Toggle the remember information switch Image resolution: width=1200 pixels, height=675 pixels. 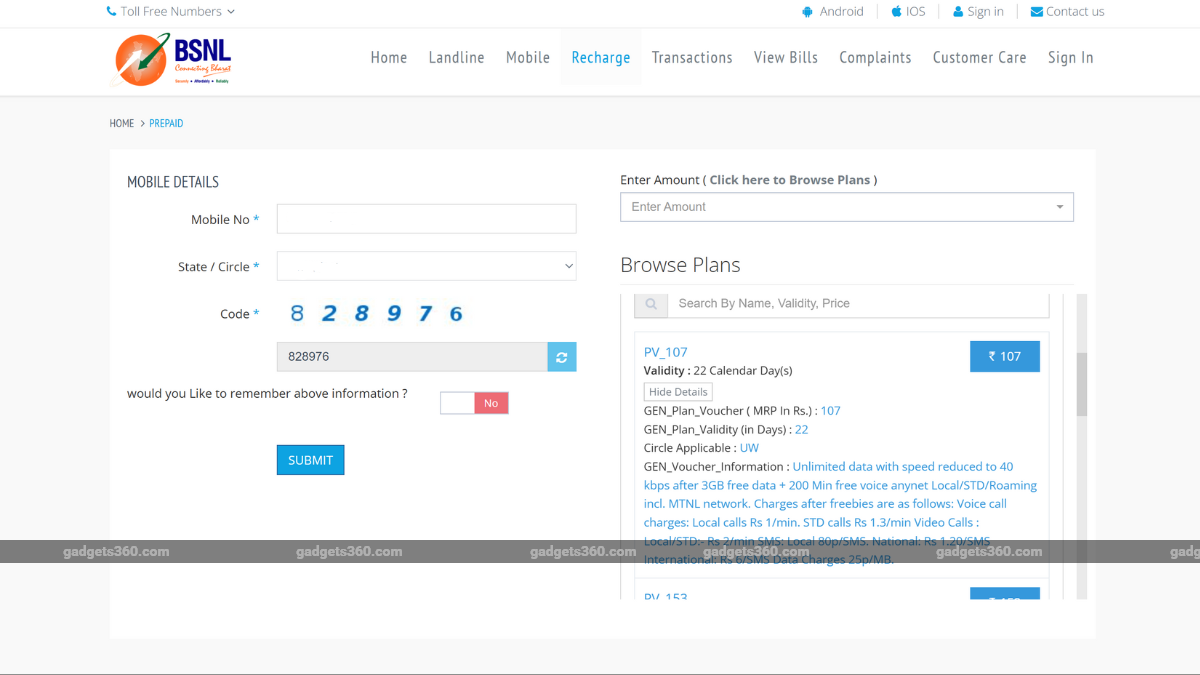coord(474,403)
